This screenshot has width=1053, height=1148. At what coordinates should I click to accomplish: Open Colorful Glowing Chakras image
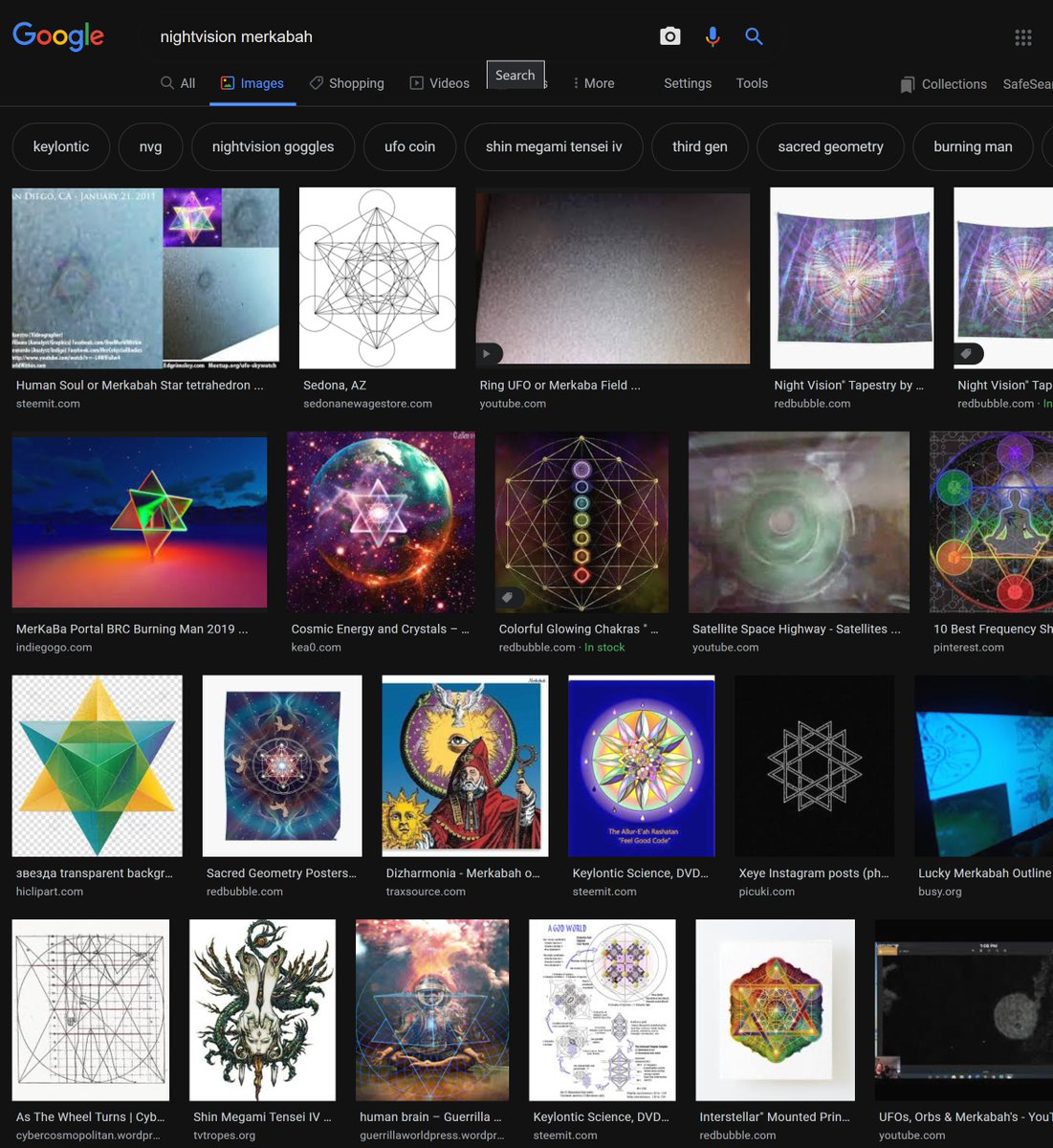(581, 521)
